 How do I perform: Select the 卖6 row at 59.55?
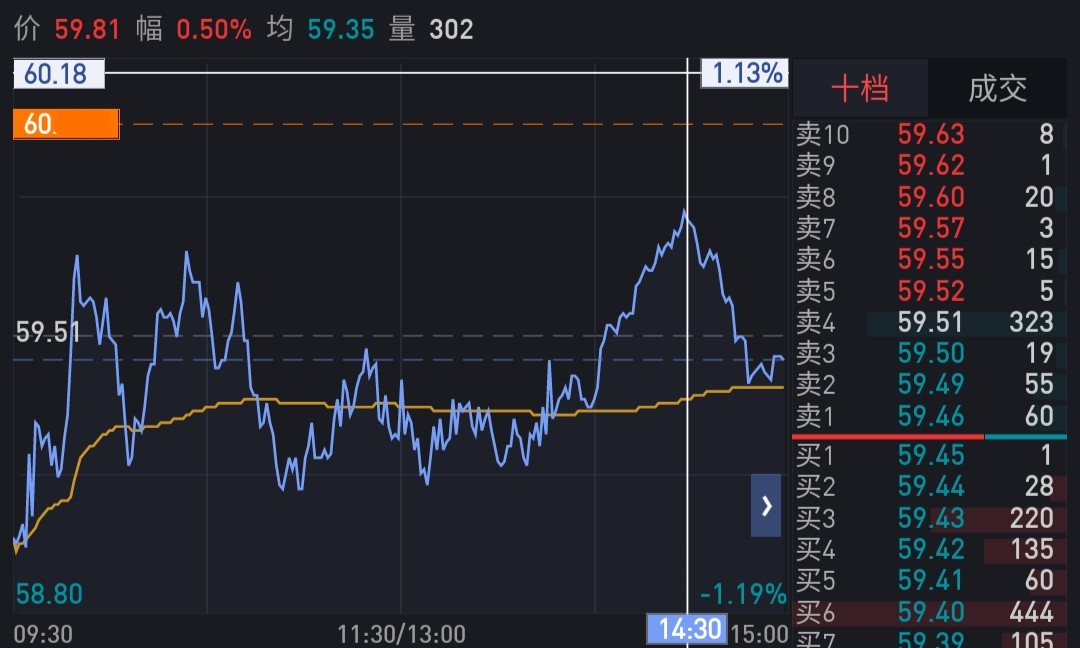coord(928,260)
